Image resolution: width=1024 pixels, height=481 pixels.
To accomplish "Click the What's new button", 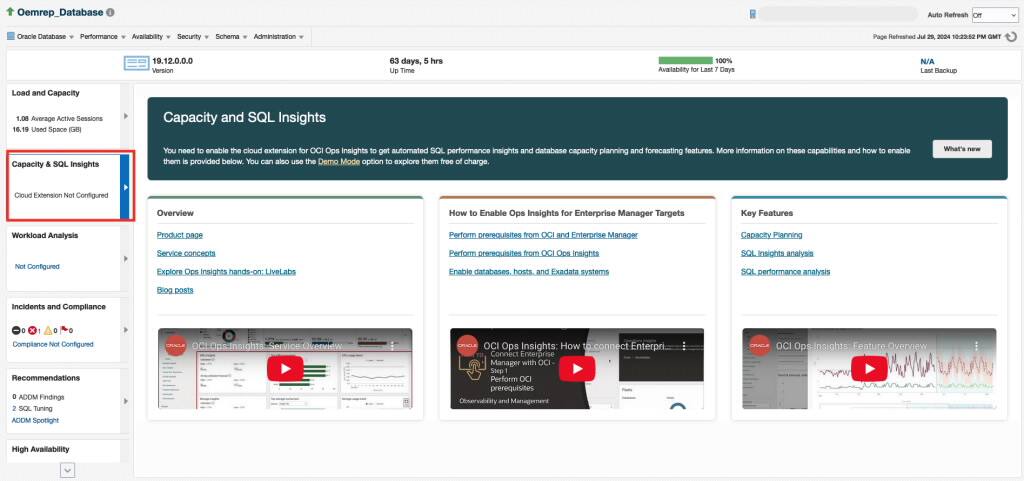I will point(961,149).
